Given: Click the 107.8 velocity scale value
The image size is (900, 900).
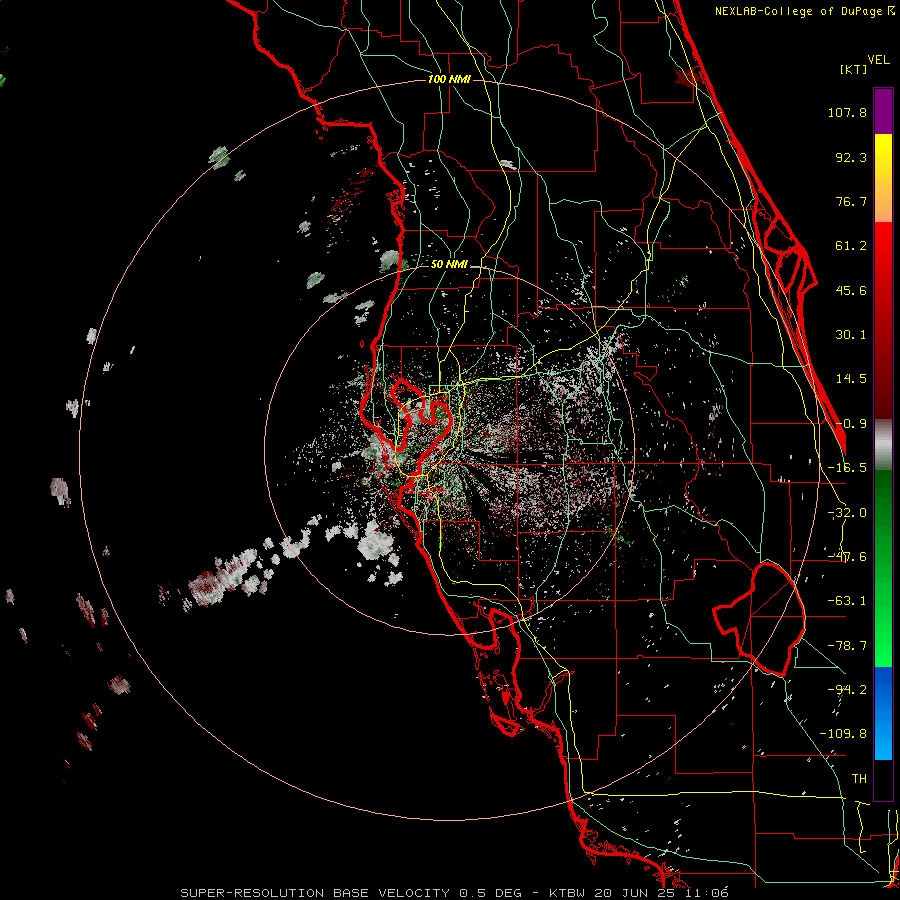Looking at the screenshot, I should tap(847, 112).
